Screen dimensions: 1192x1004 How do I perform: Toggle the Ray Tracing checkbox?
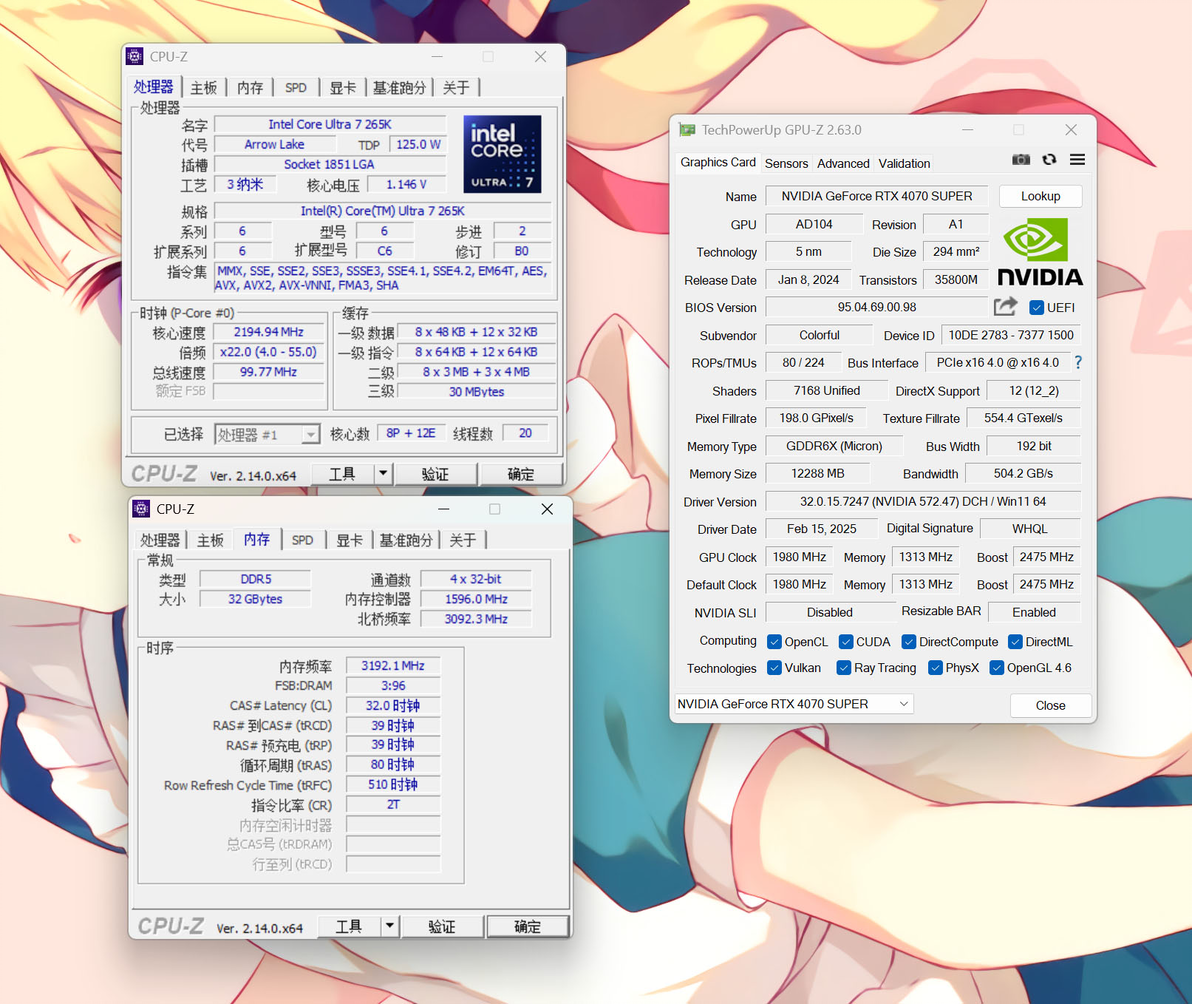pos(843,667)
